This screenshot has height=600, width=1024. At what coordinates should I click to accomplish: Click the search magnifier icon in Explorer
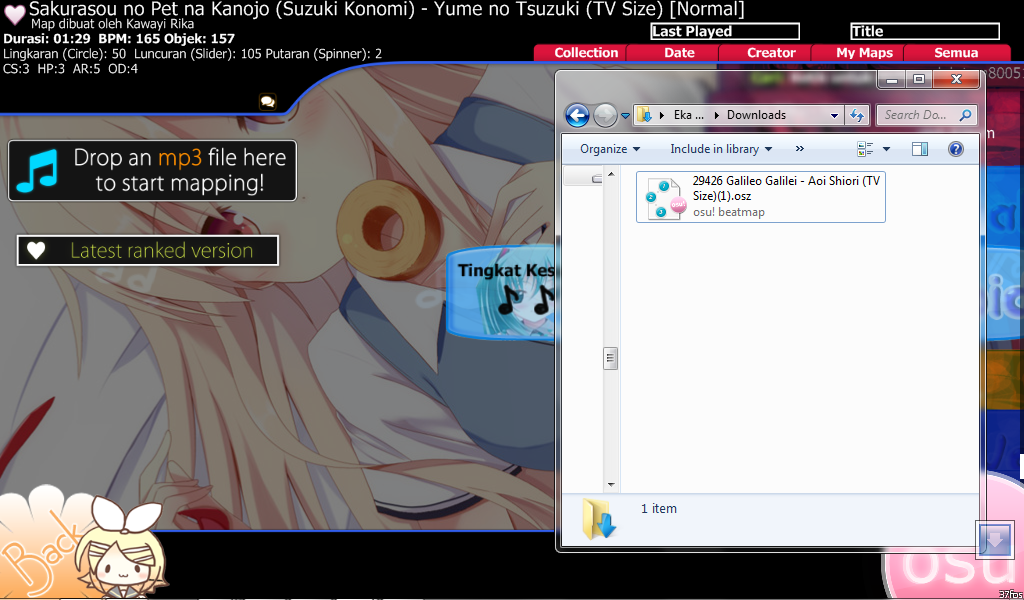coord(965,115)
